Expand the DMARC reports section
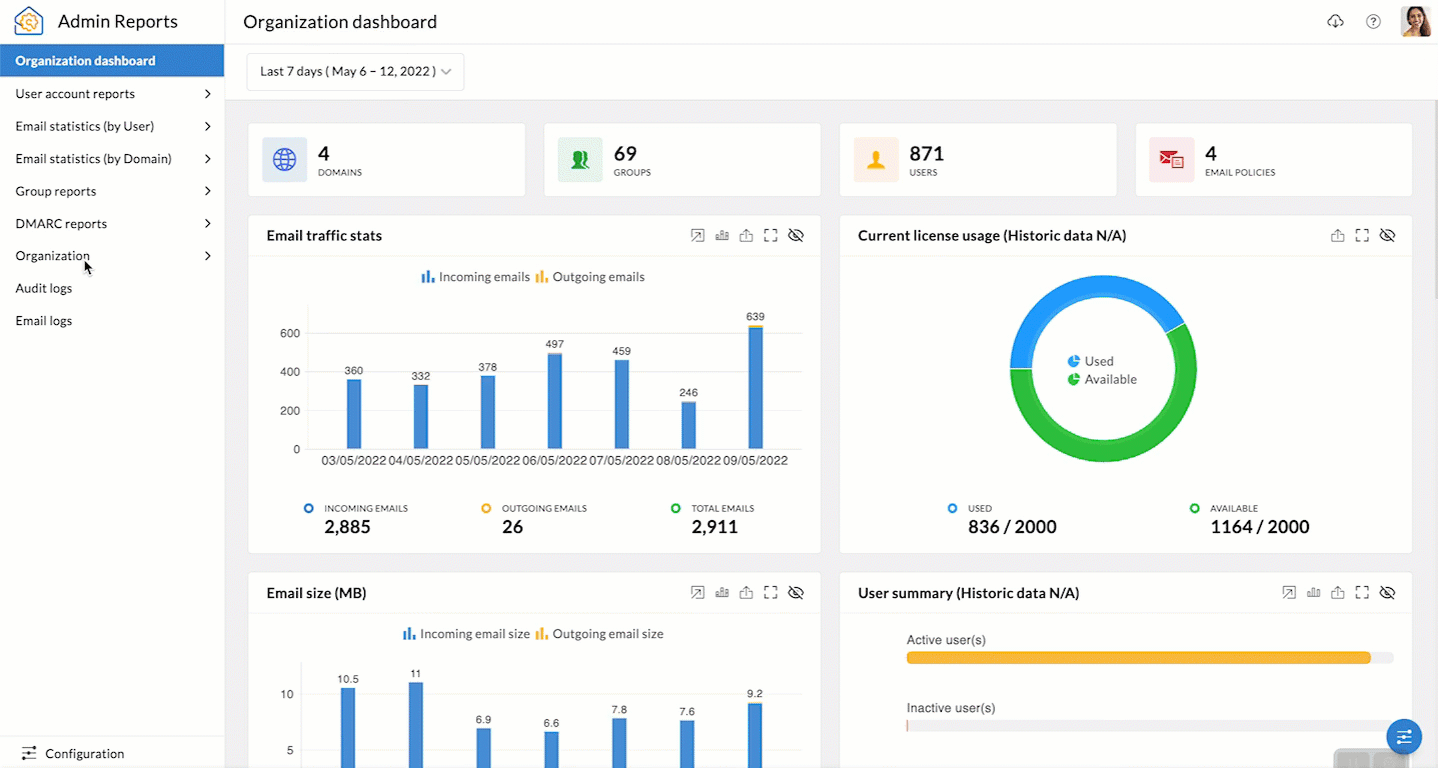This screenshot has height=768, width=1438. (62, 223)
